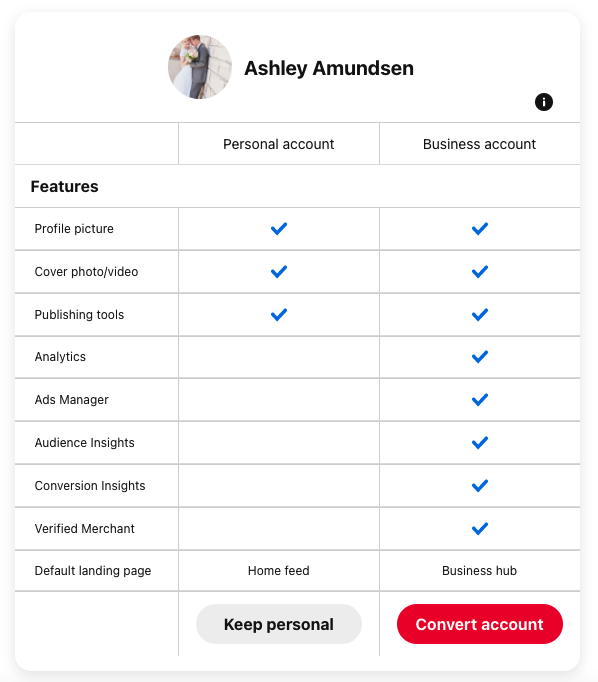Click Cover photo/video checkmark in Business column
Viewport: 598px width, 682px height.
click(480, 272)
